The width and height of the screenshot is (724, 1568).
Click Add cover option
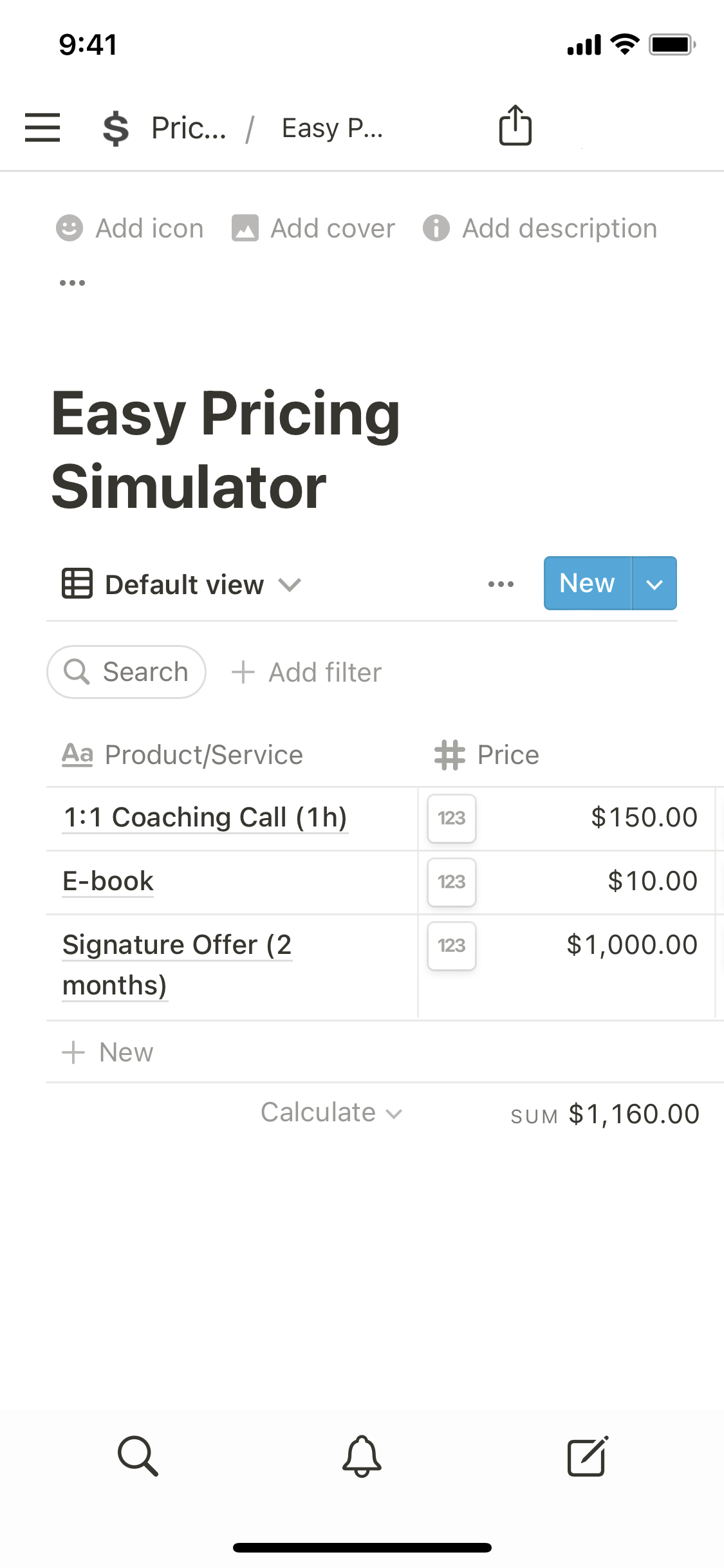[313, 229]
